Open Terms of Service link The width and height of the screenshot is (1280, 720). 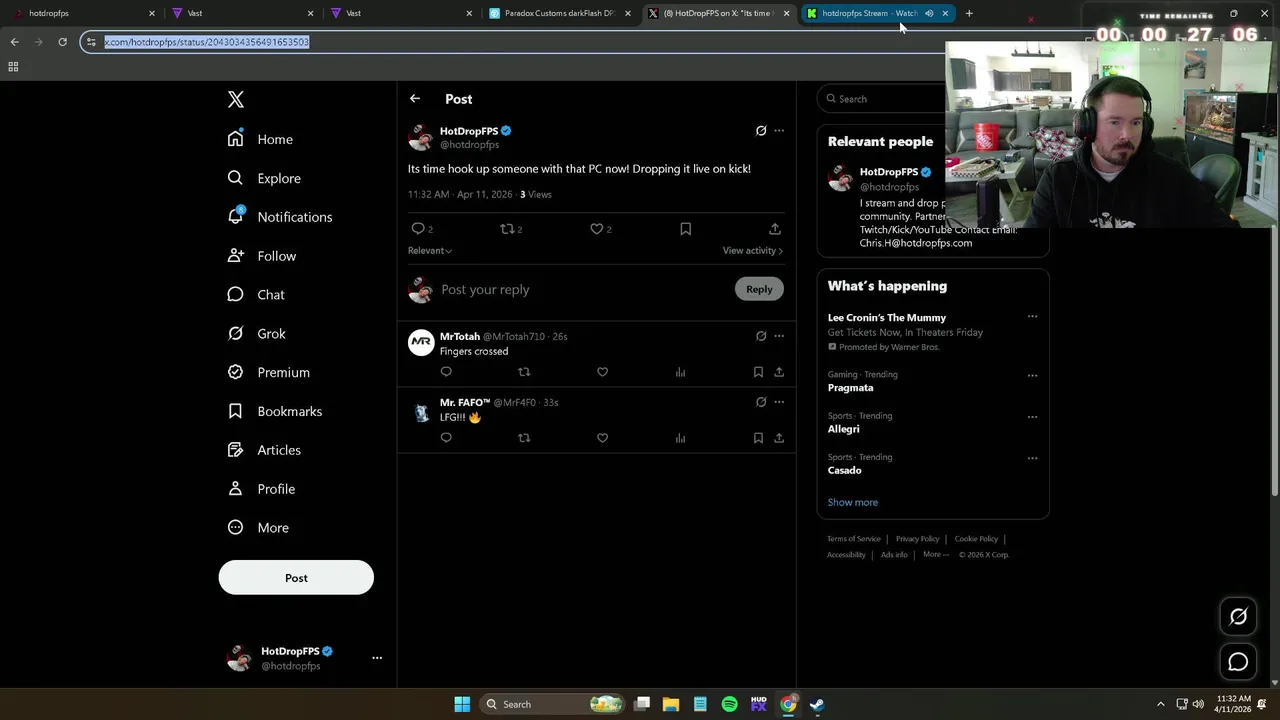[x=853, y=539]
